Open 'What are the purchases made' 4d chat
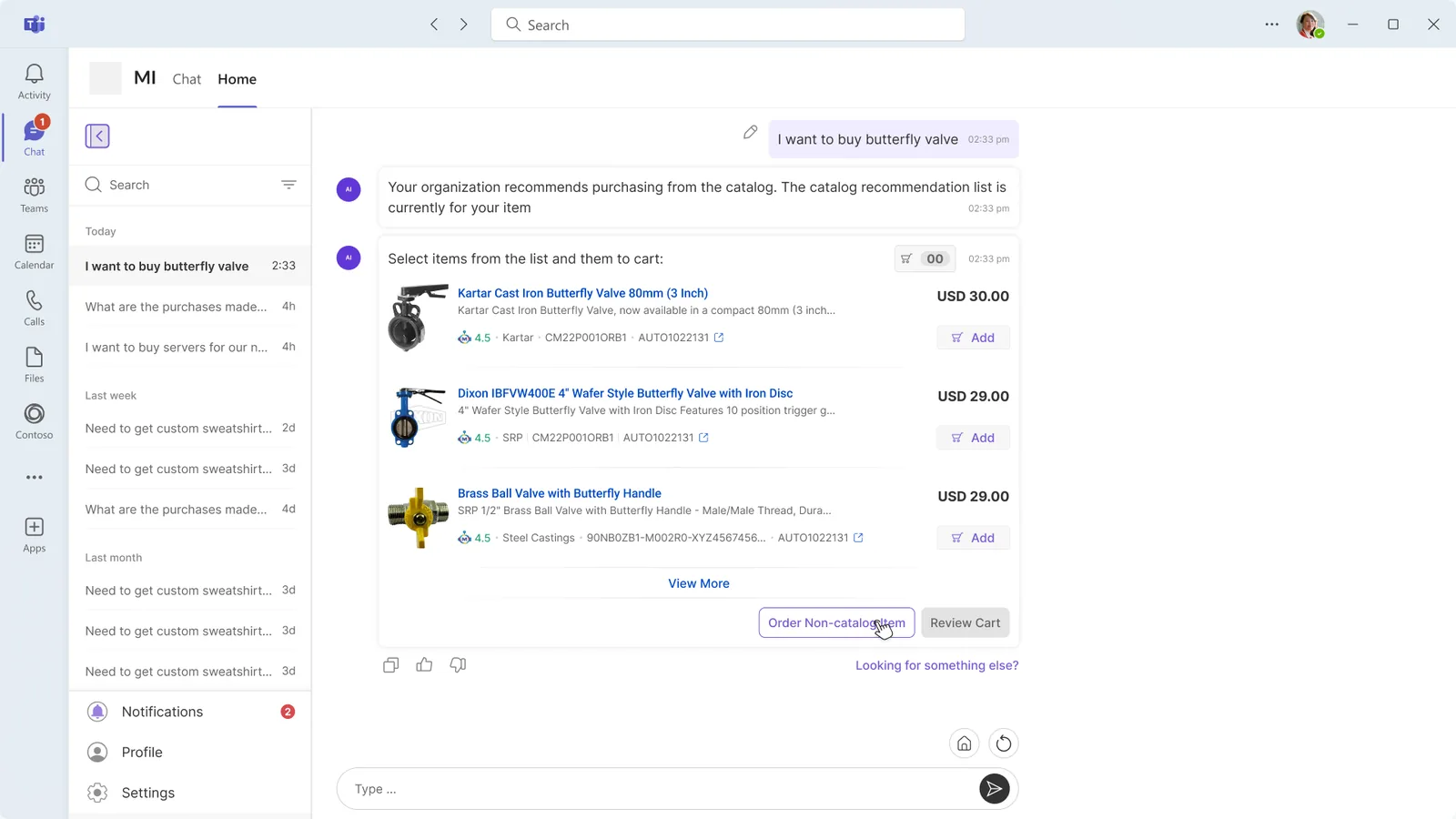This screenshot has width=1456, height=819. [190, 509]
